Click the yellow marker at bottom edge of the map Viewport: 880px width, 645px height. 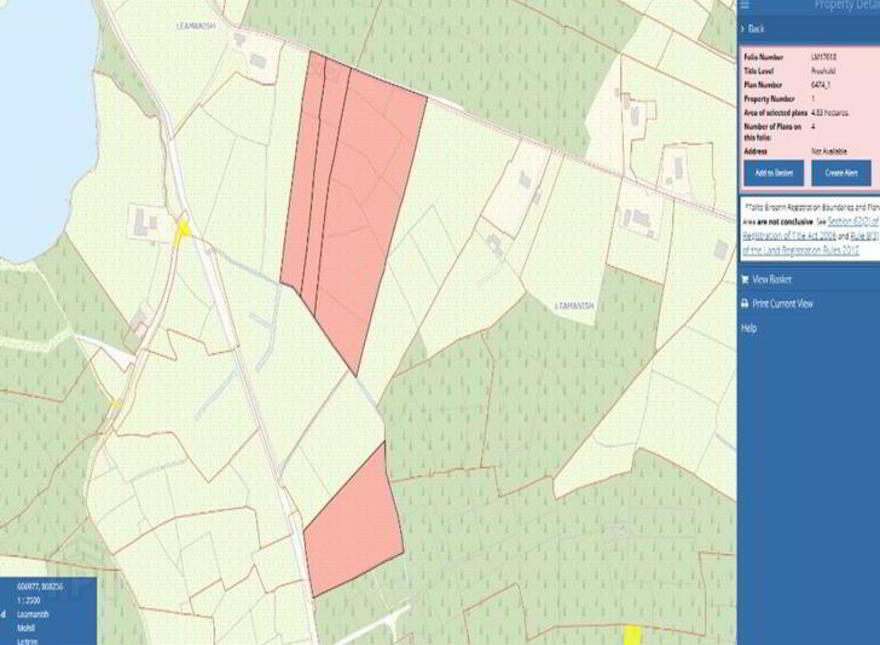[x=632, y=636]
